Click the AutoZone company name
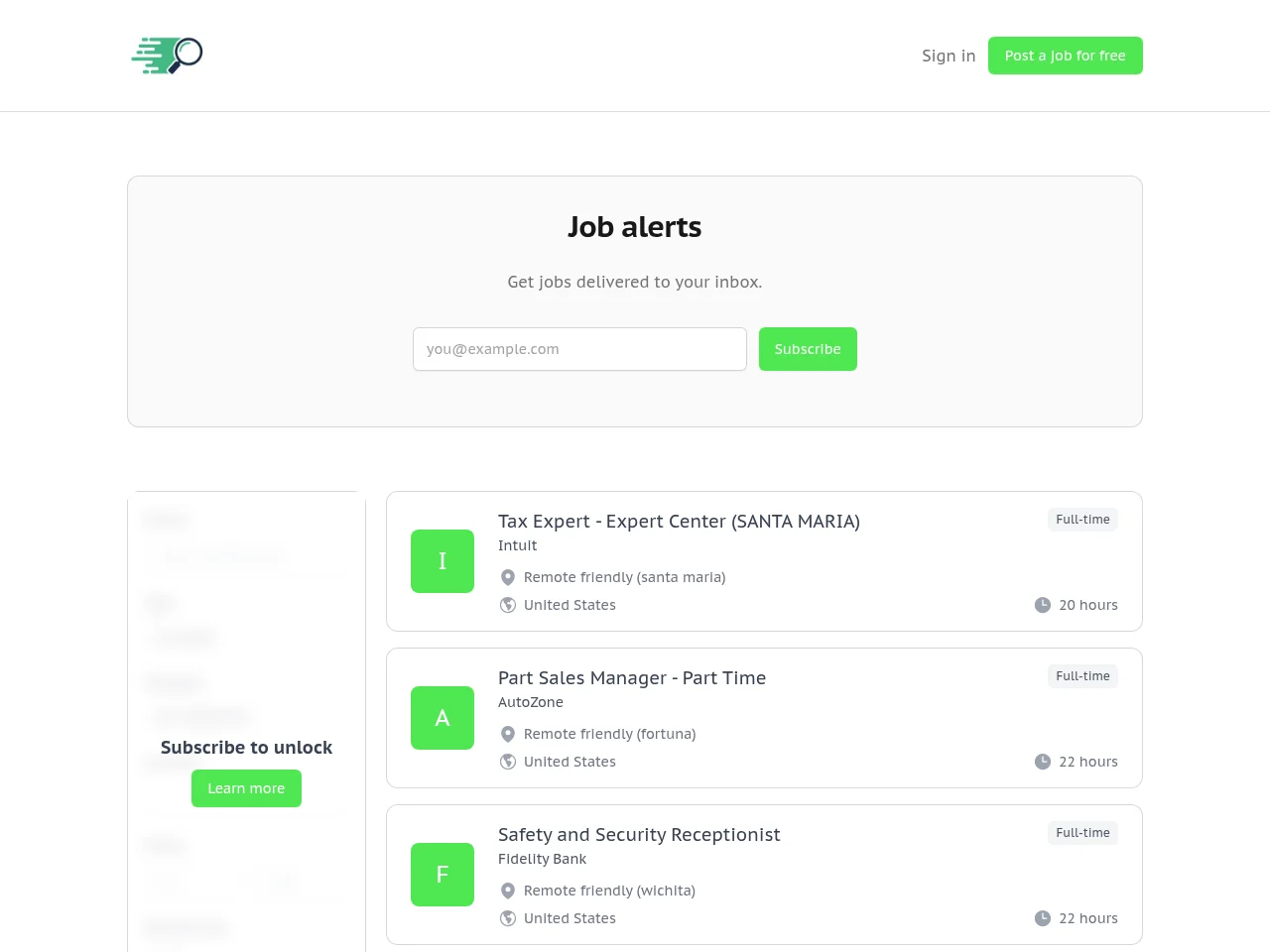This screenshot has height=952, width=1270. point(531,702)
